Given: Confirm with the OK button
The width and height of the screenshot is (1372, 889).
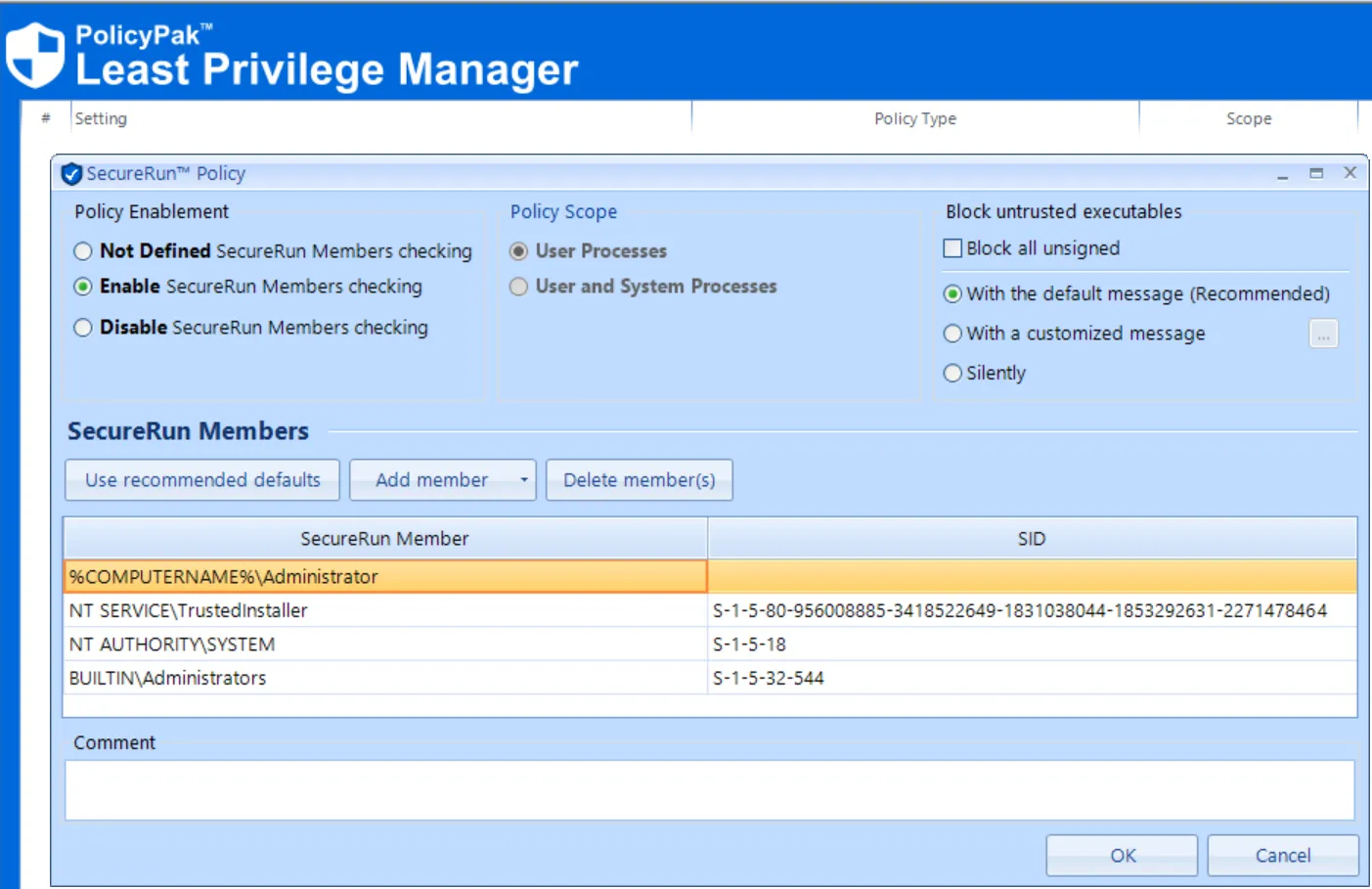Looking at the screenshot, I should 1123,856.
